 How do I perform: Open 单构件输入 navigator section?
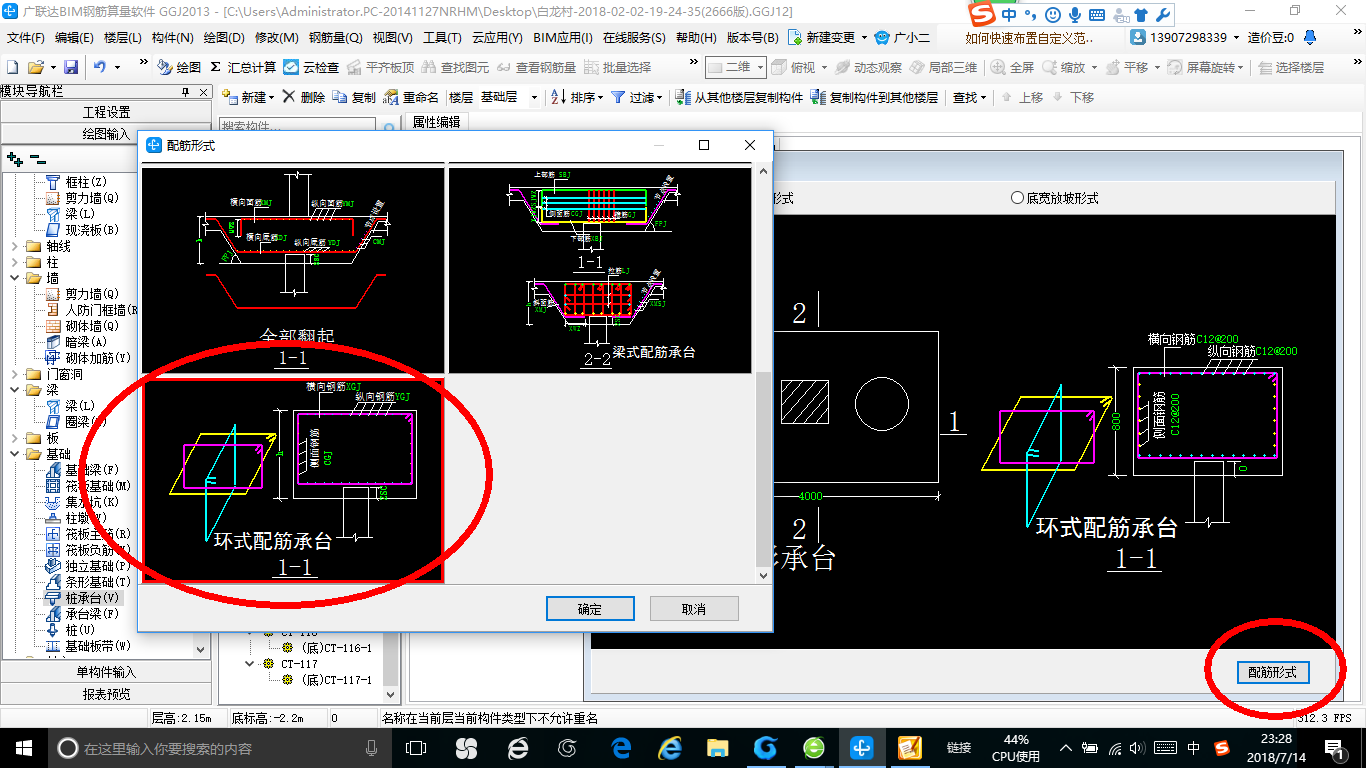tap(106, 672)
